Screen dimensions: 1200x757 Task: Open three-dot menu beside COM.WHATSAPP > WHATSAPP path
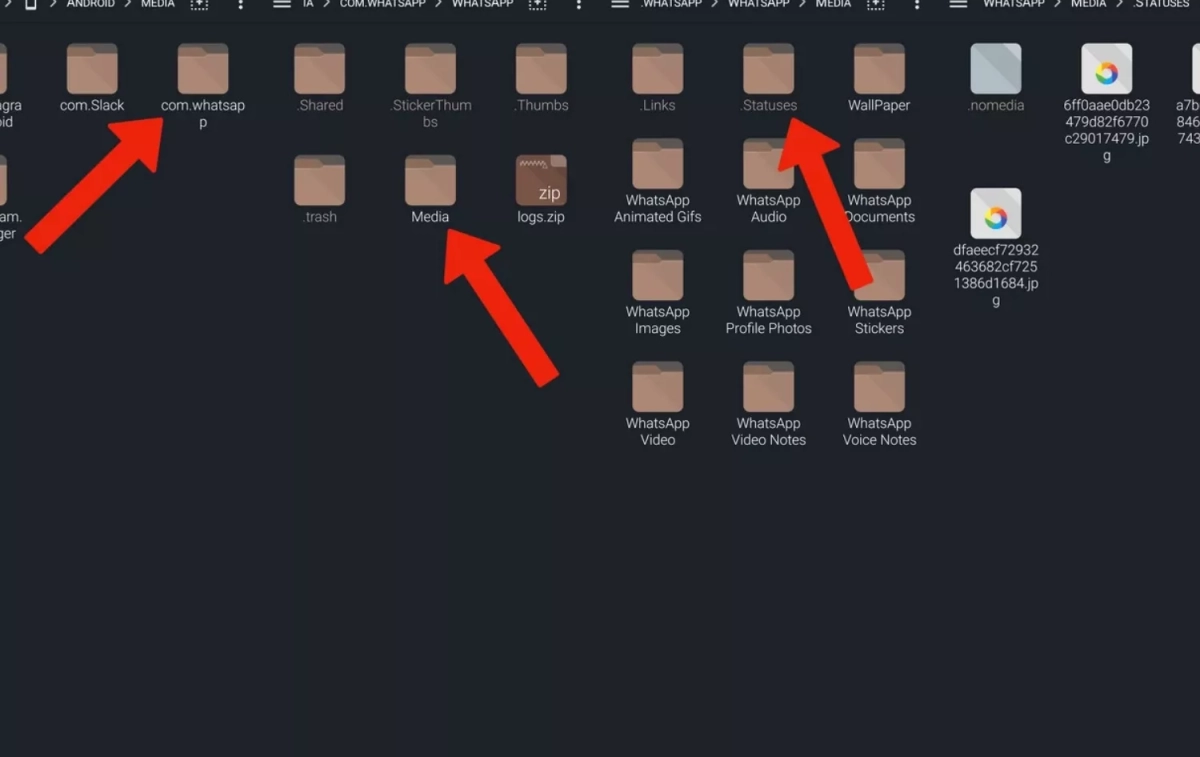[578, 5]
